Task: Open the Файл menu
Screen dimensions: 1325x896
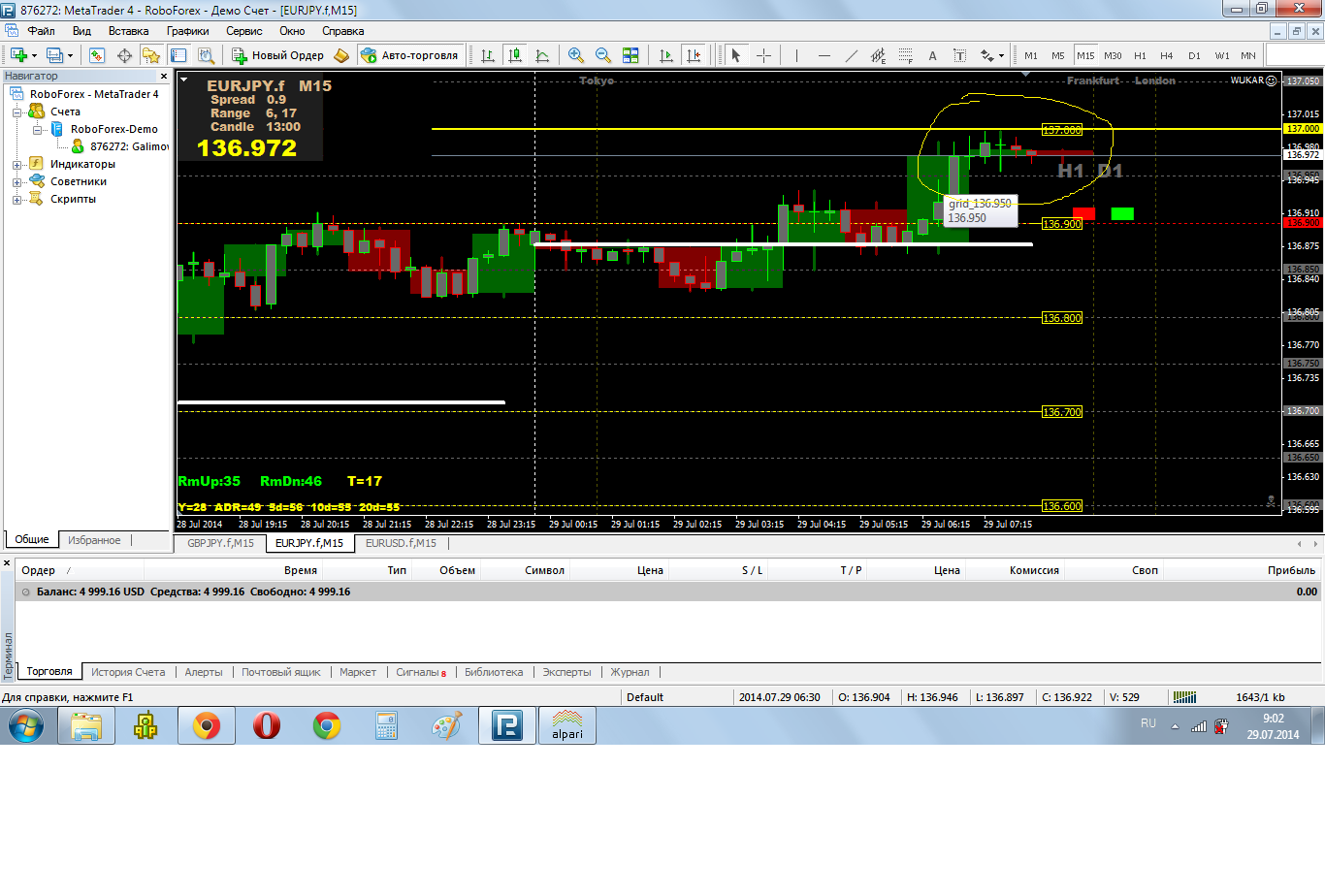Action: click(x=41, y=31)
